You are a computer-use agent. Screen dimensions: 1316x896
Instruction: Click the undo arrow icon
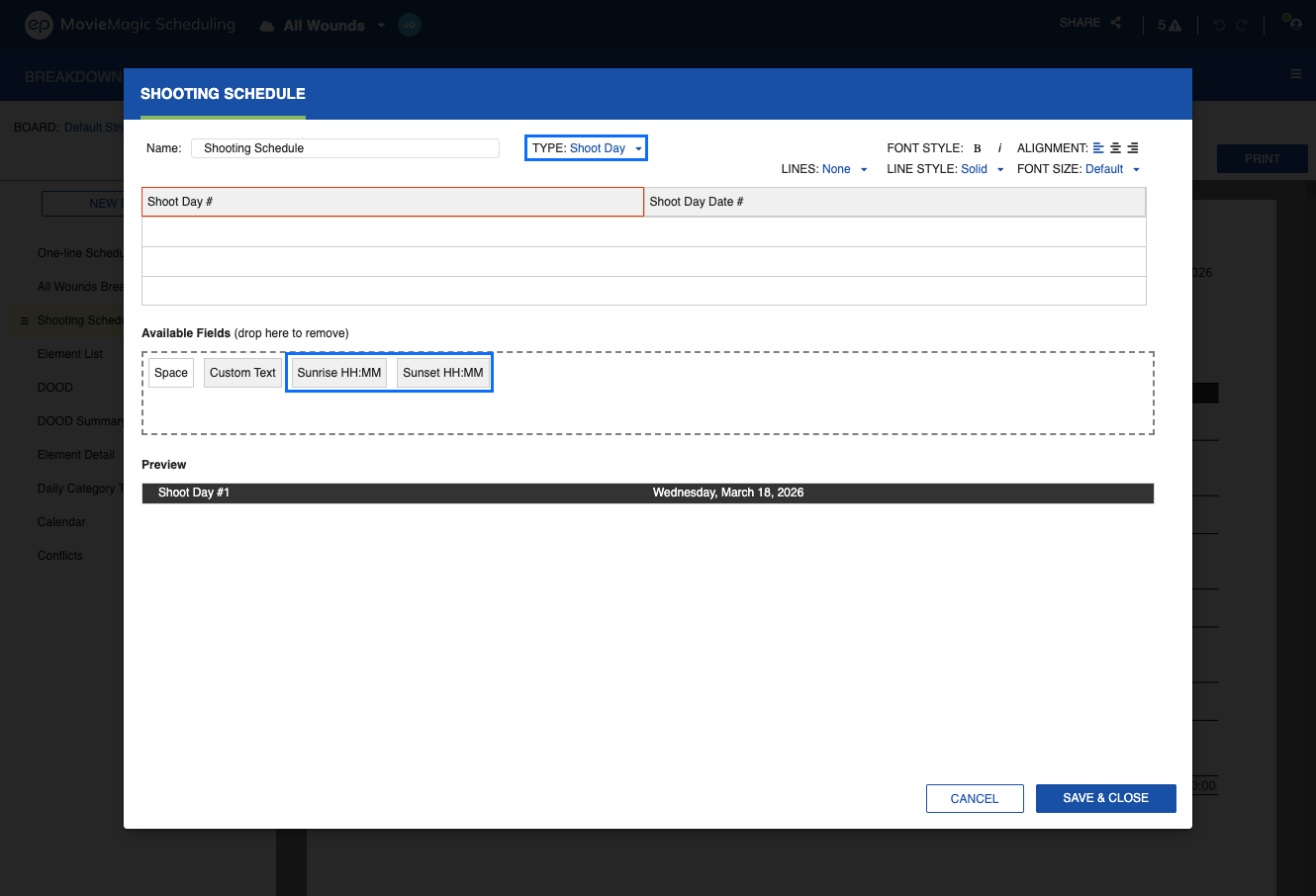1219,25
